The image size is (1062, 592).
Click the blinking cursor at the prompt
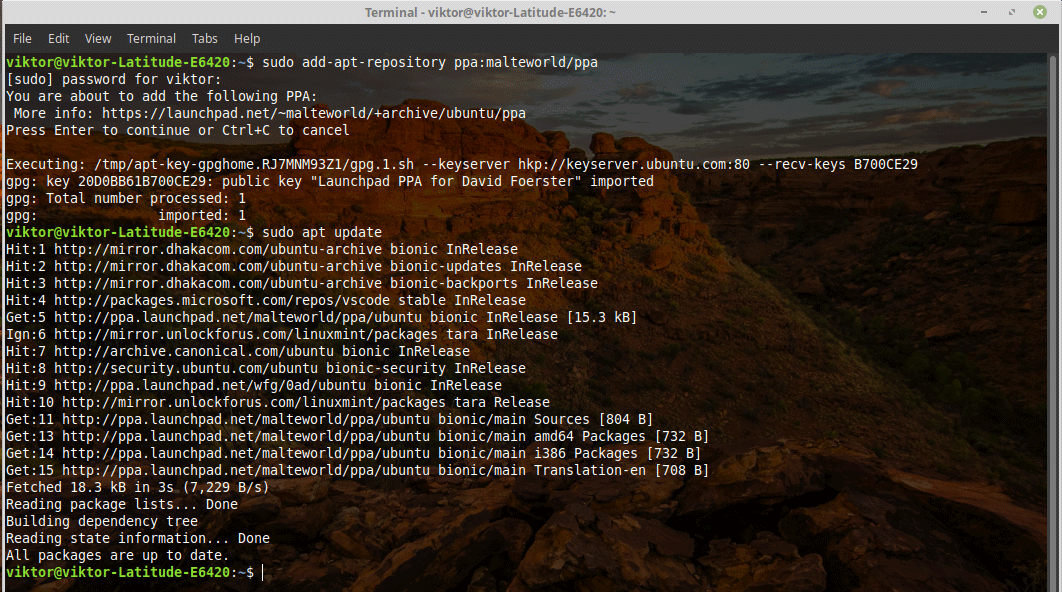tap(262, 572)
